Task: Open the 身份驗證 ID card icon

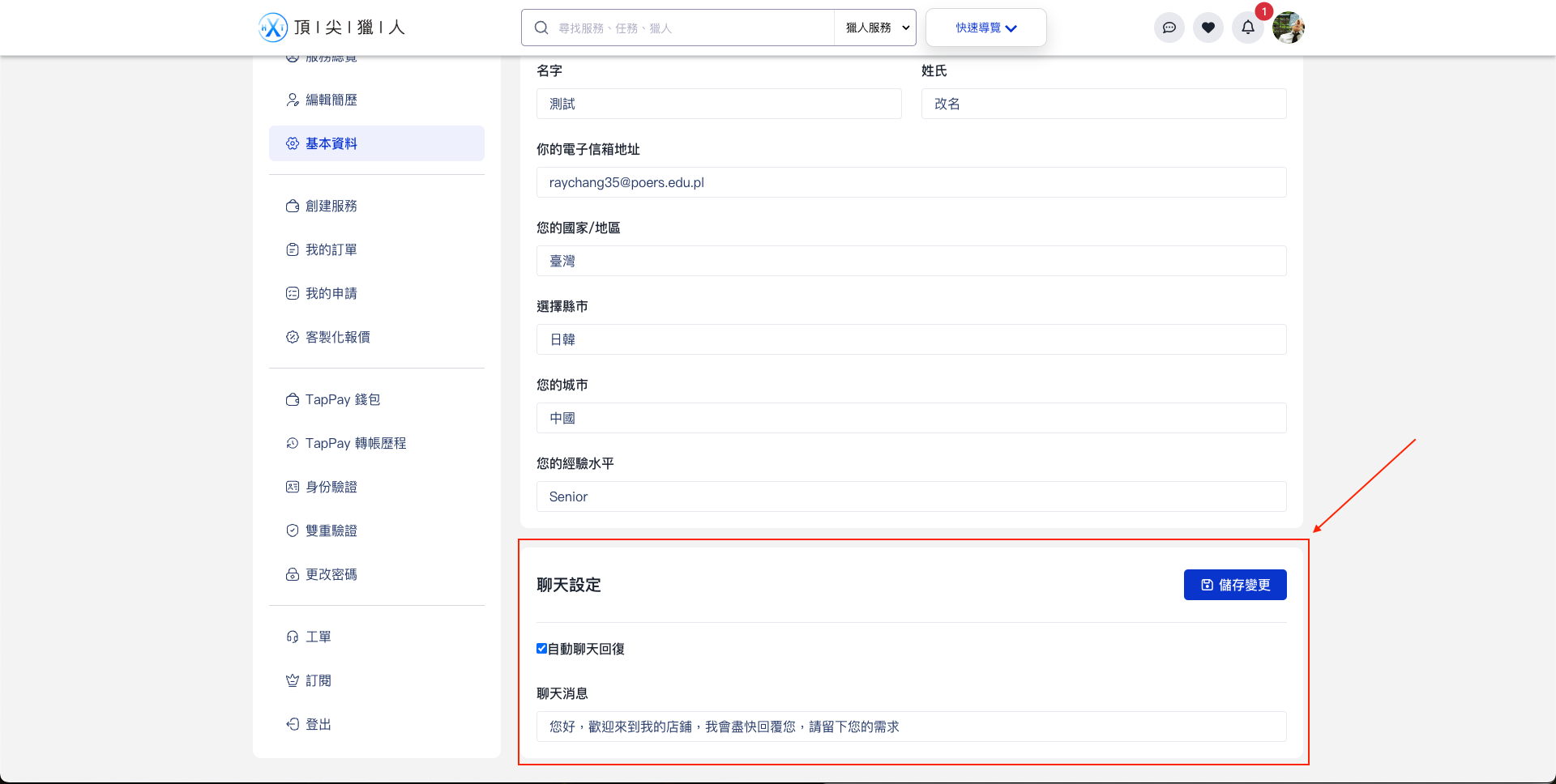Action: [293, 486]
